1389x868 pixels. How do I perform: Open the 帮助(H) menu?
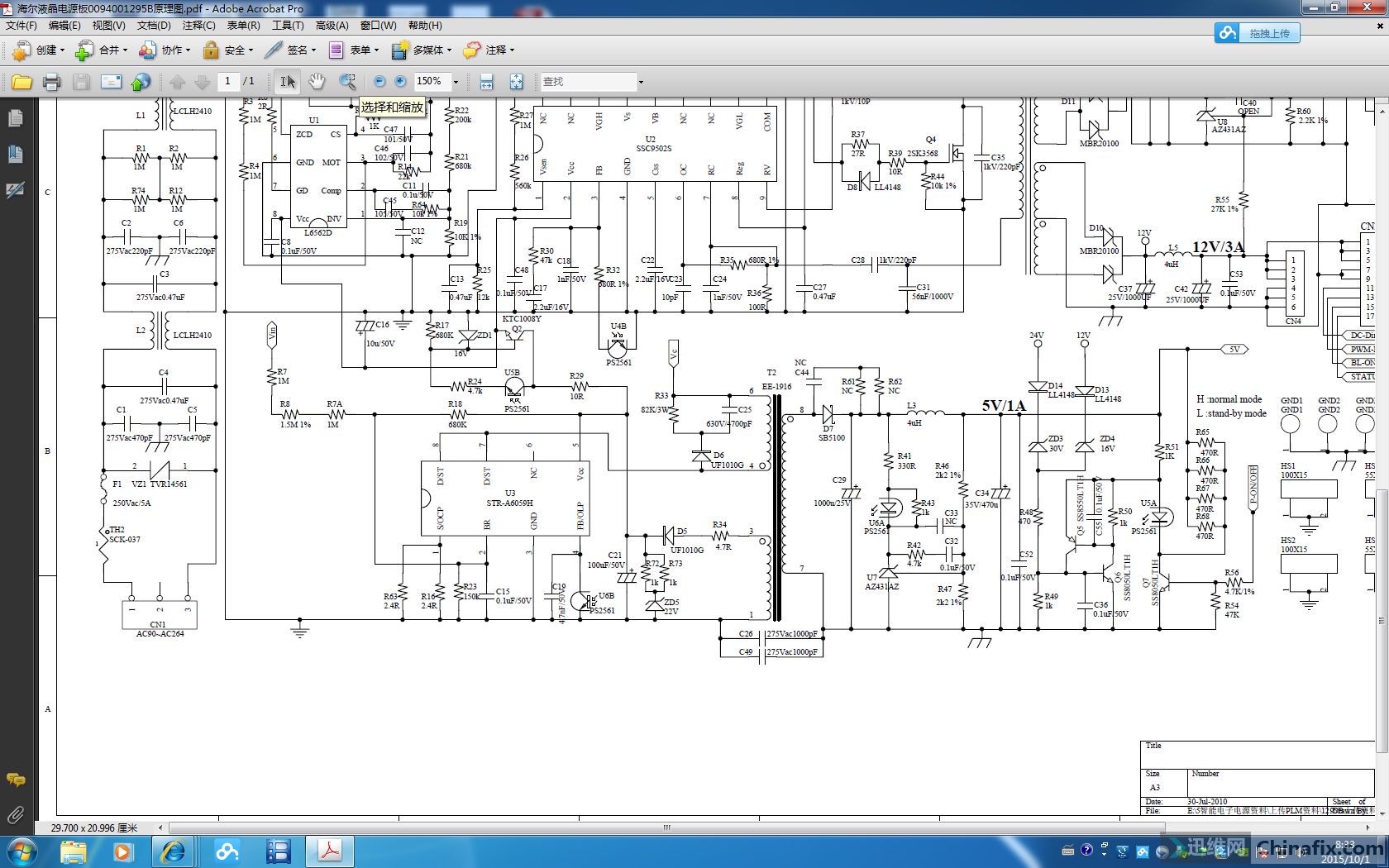425,26
